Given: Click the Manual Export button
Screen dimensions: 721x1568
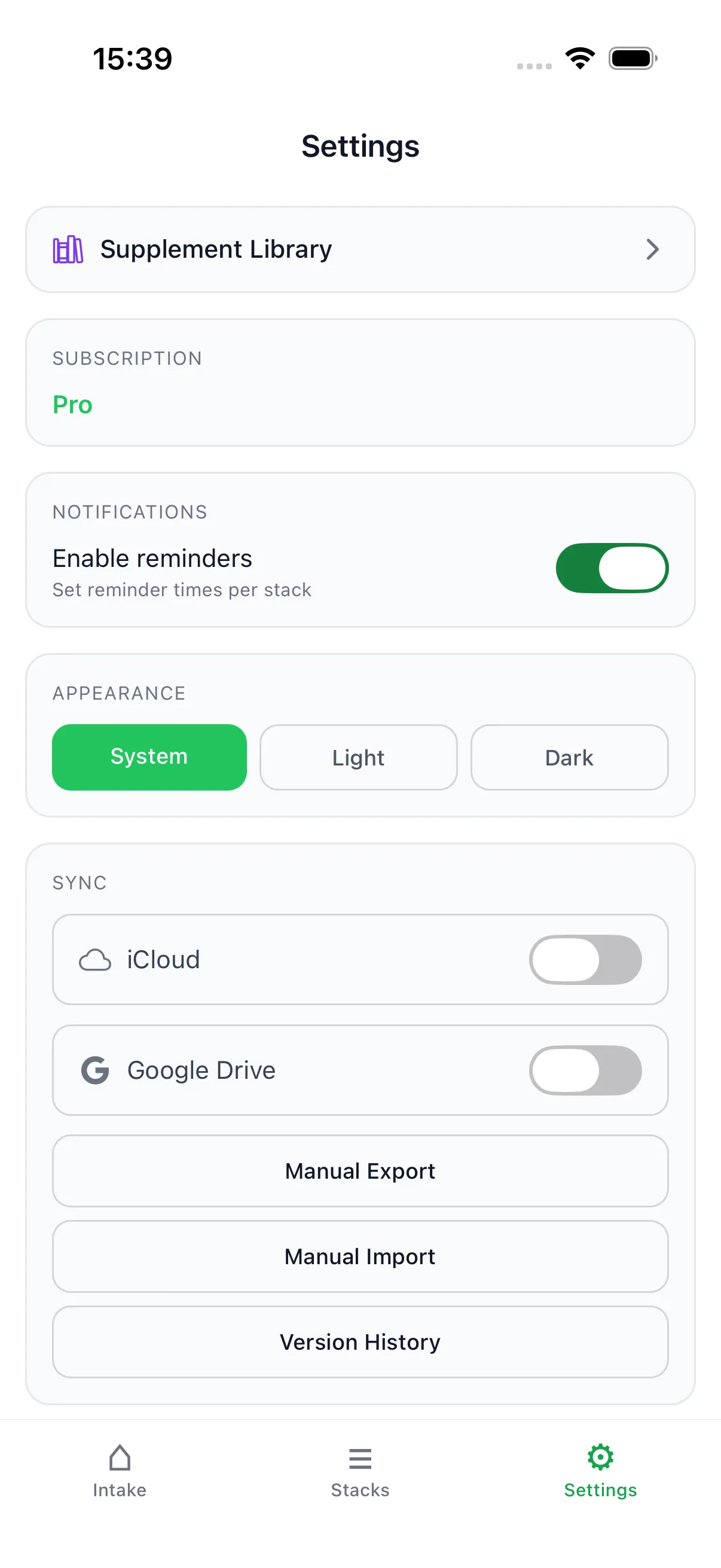Looking at the screenshot, I should click(359, 1170).
